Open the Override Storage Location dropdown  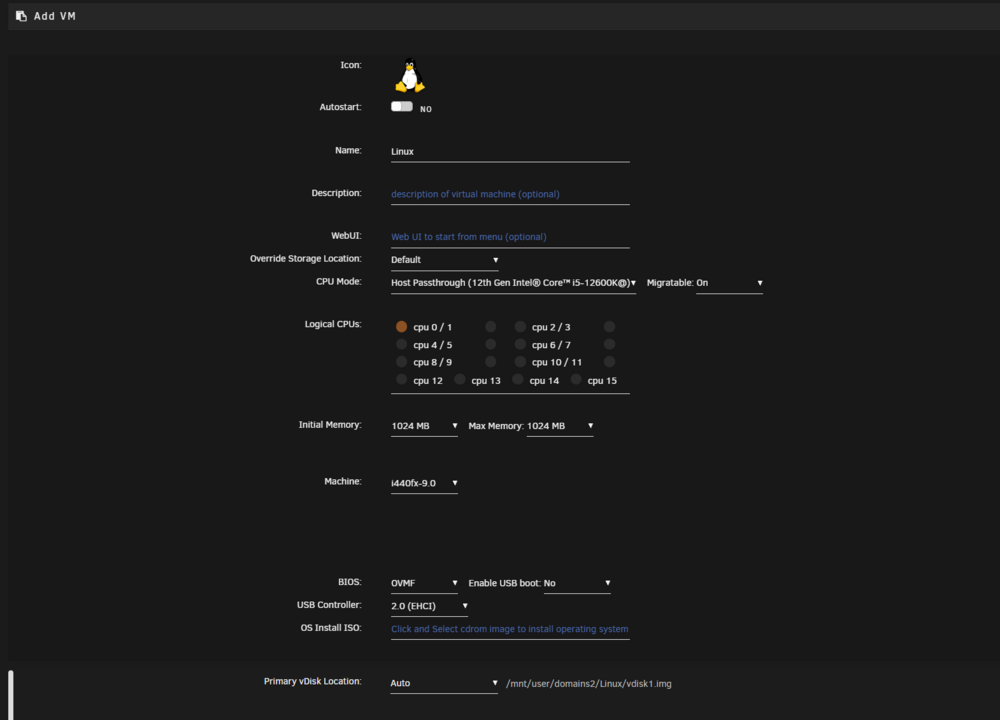445,260
